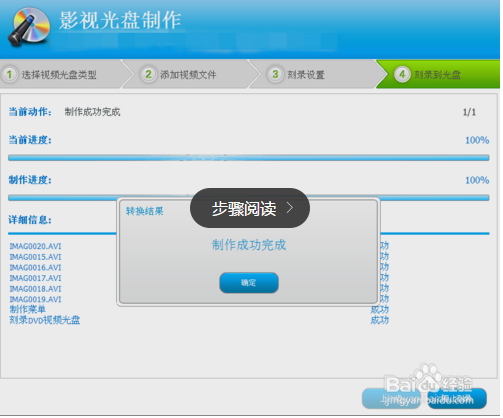Click the 制作进度 progress bar
Image resolution: width=503 pixels, height=418 pixels.
click(250, 198)
